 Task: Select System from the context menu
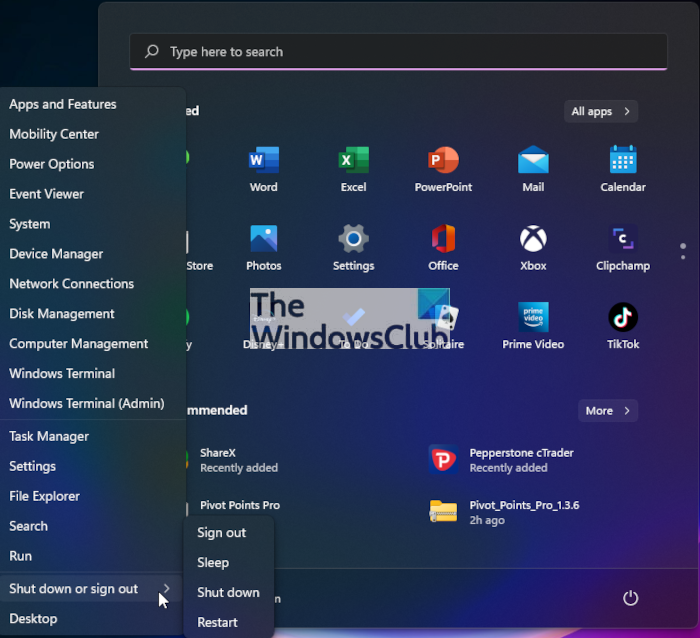(x=92, y=224)
